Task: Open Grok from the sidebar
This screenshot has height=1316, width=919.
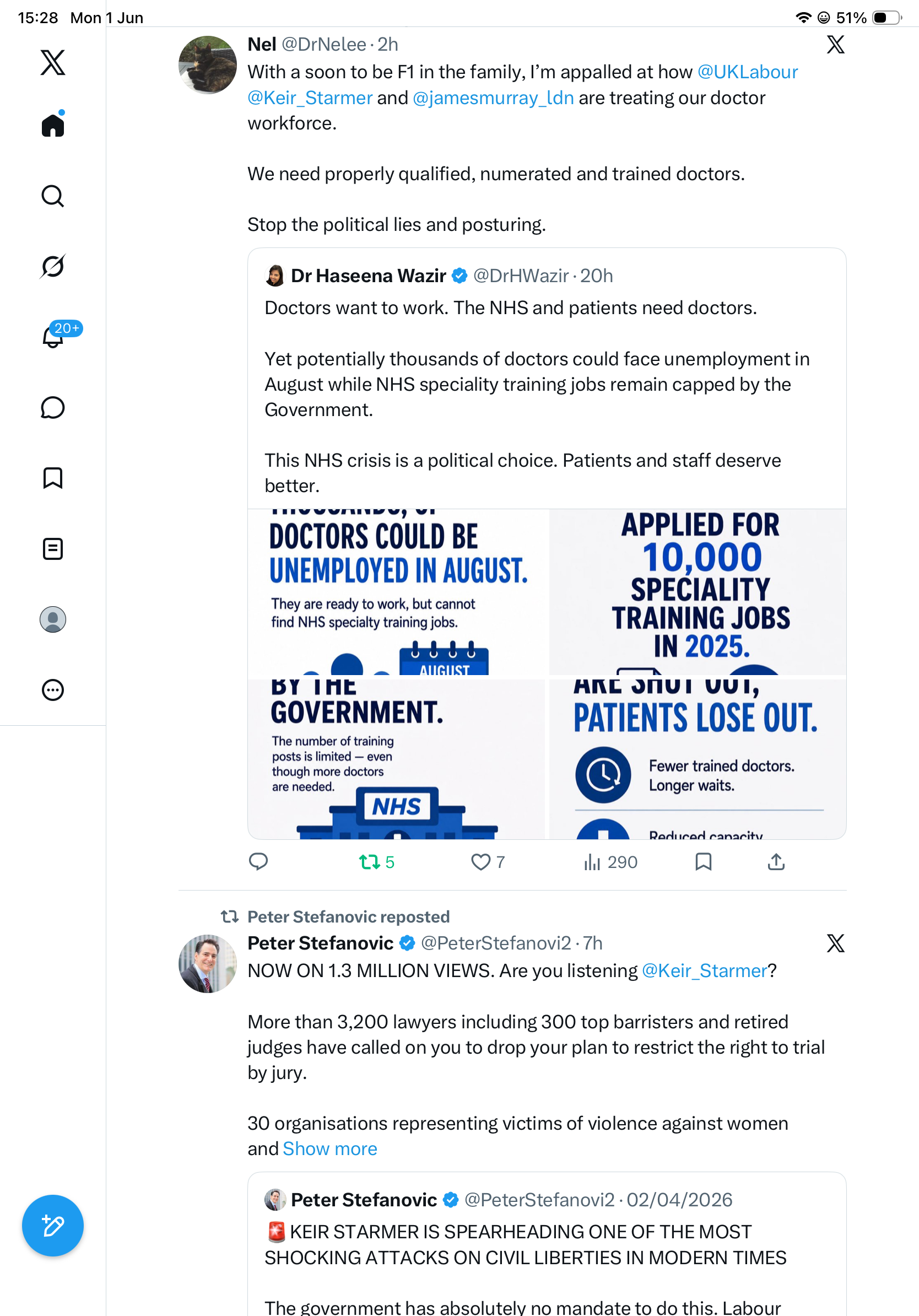Action: [x=53, y=266]
